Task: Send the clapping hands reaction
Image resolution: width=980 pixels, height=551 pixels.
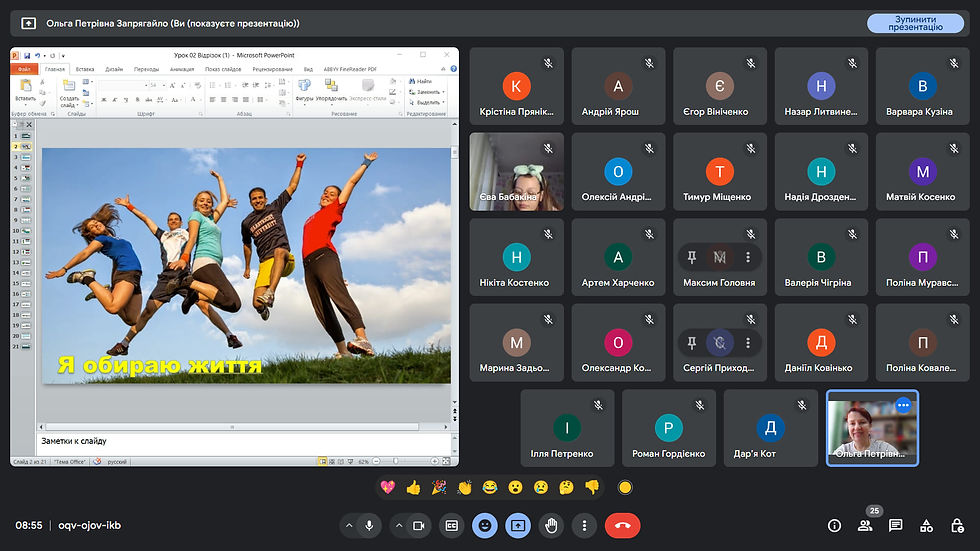Action: coord(464,487)
